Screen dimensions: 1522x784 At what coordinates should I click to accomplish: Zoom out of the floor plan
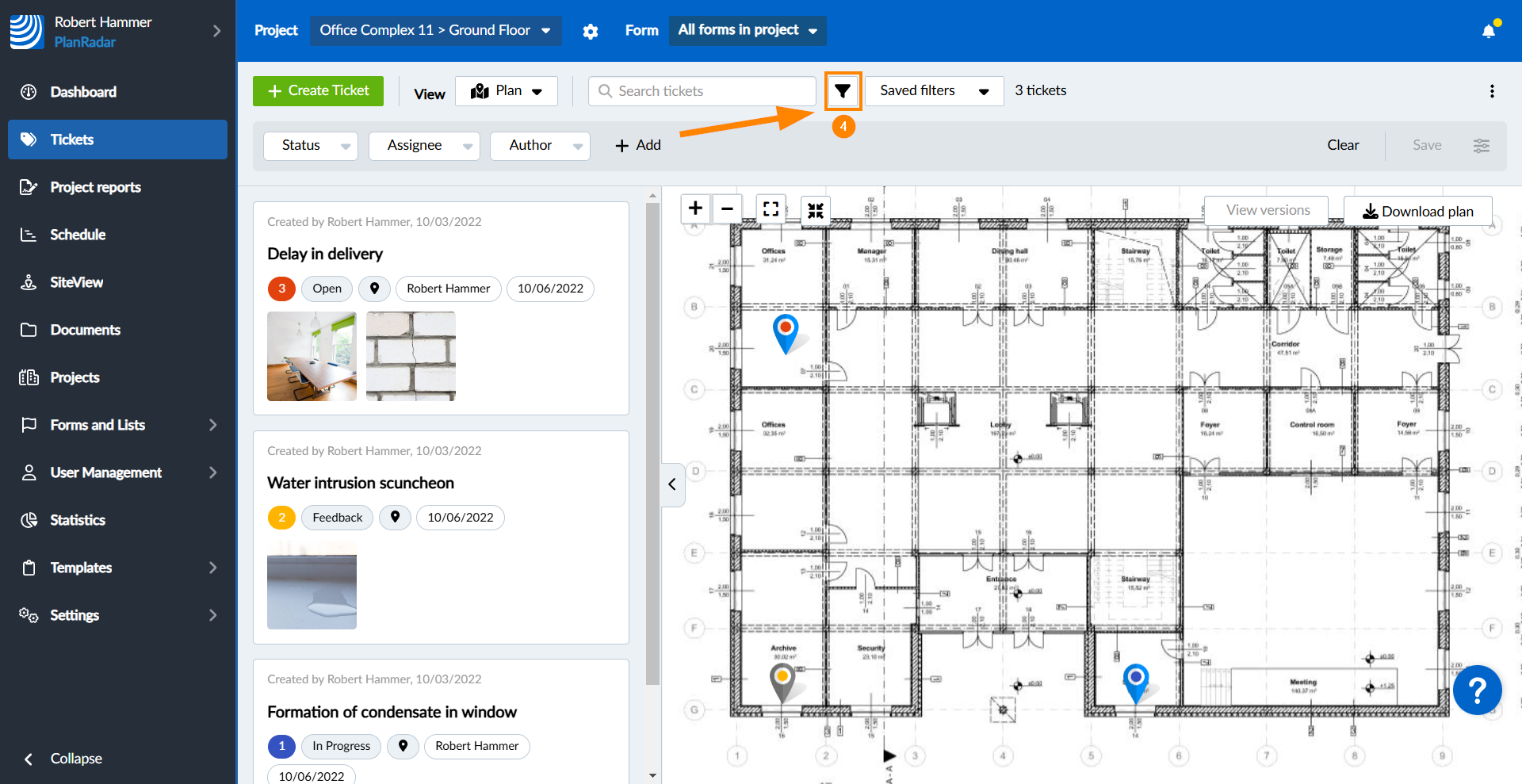[727, 208]
